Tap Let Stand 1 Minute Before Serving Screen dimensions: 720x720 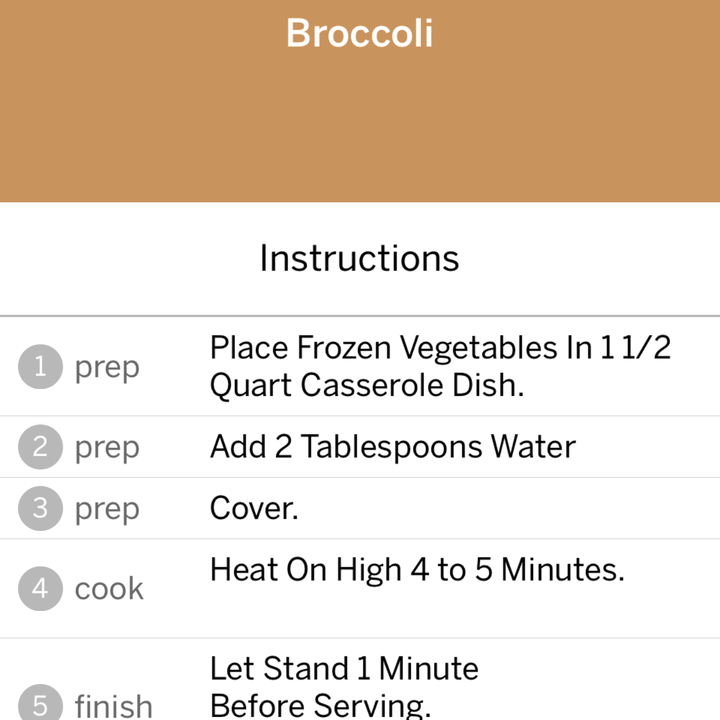pyautogui.click(x=344, y=687)
